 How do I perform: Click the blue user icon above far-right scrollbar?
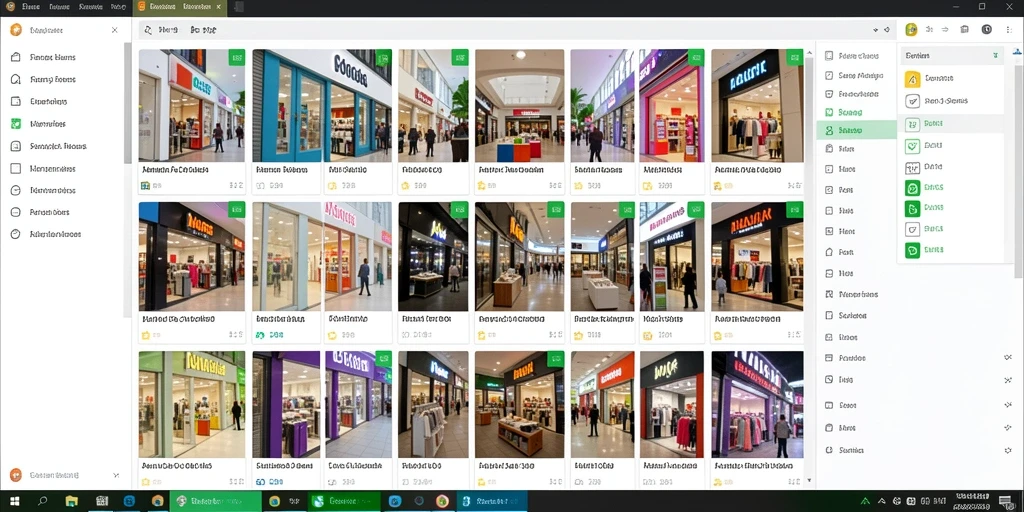1017,51
